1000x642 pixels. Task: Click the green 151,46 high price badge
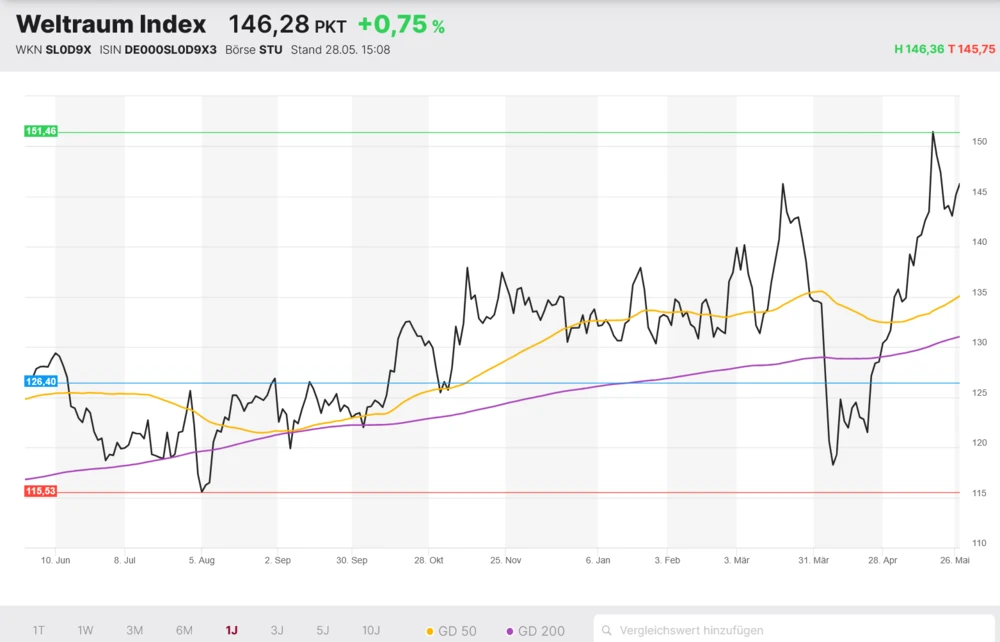pos(41,130)
